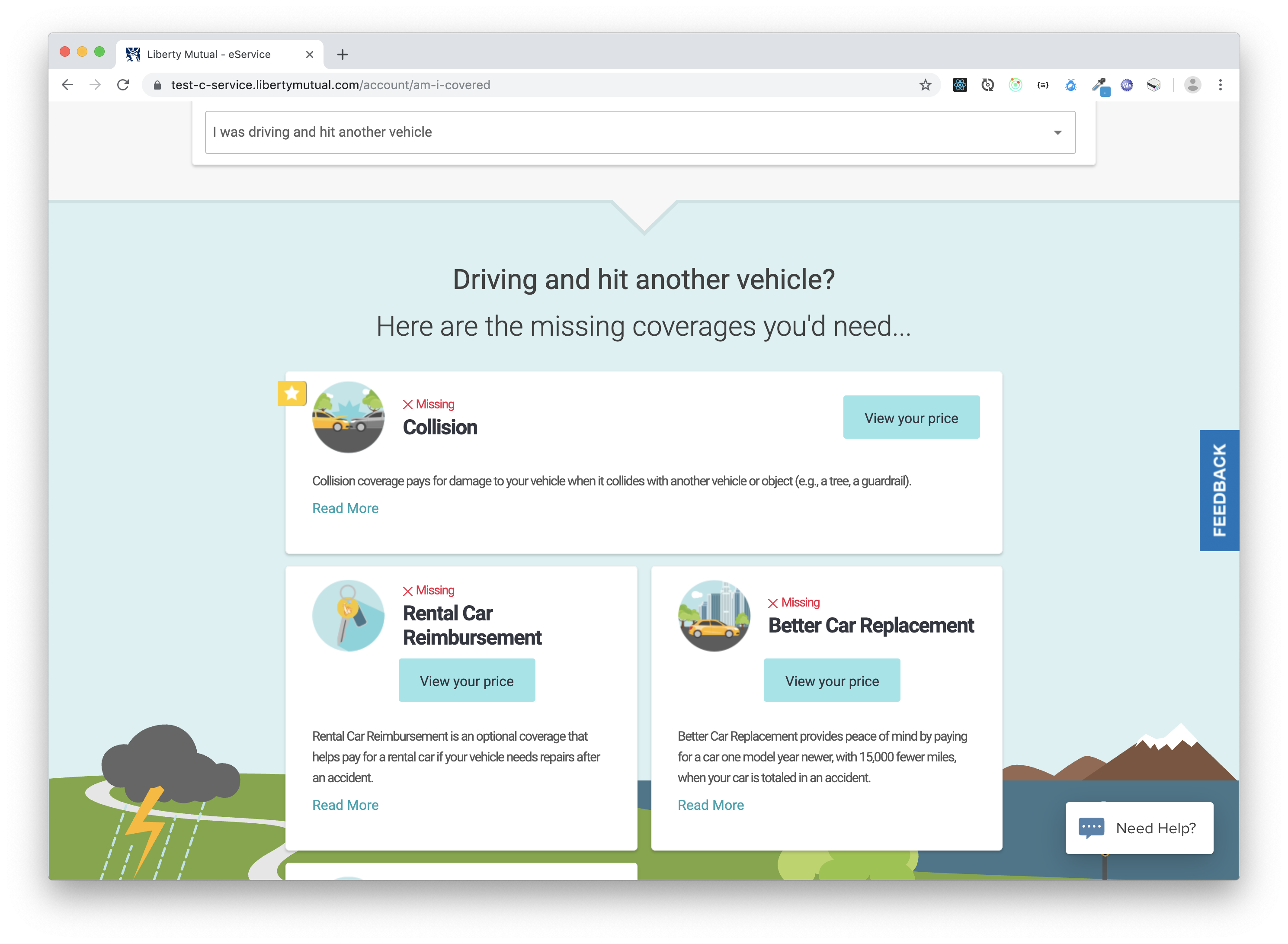Click the green circular extension icon
1288x944 pixels.
1015,85
